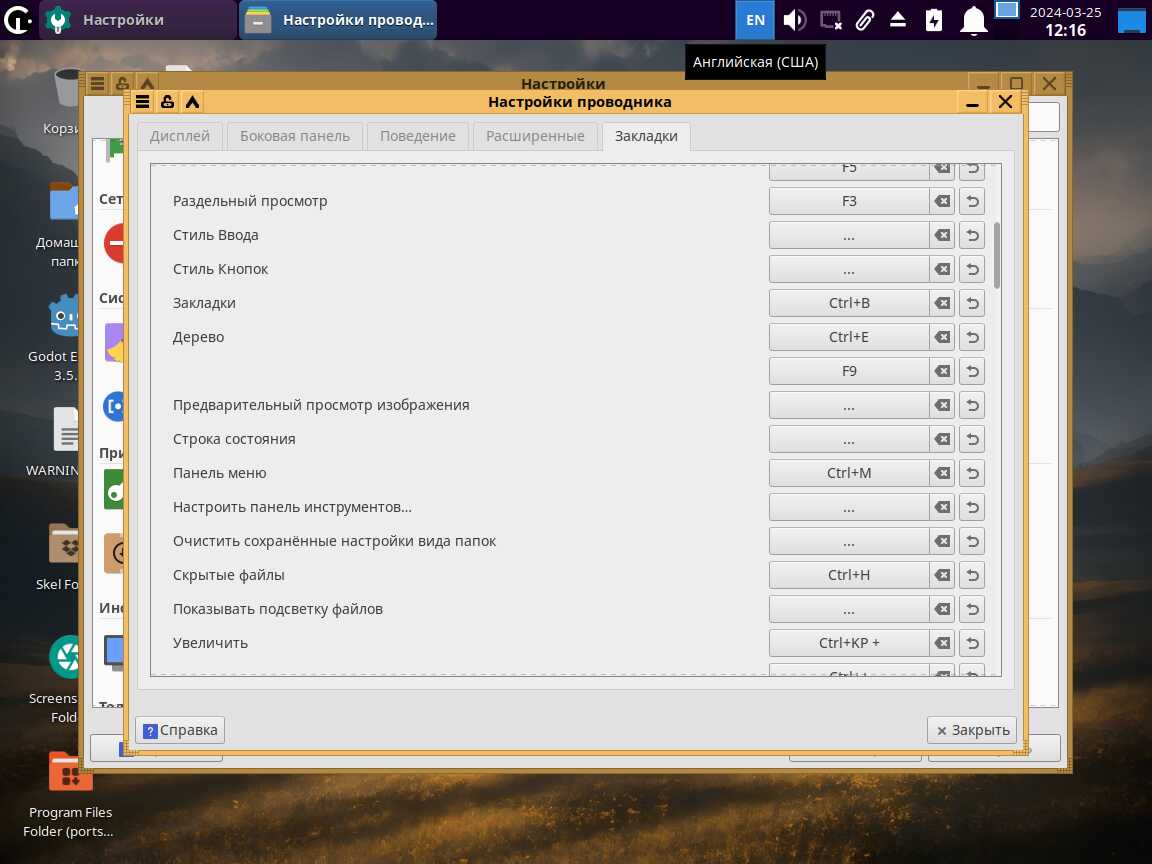
Task: Clear the shortcut for Раздельный просмотр
Action: (x=942, y=201)
